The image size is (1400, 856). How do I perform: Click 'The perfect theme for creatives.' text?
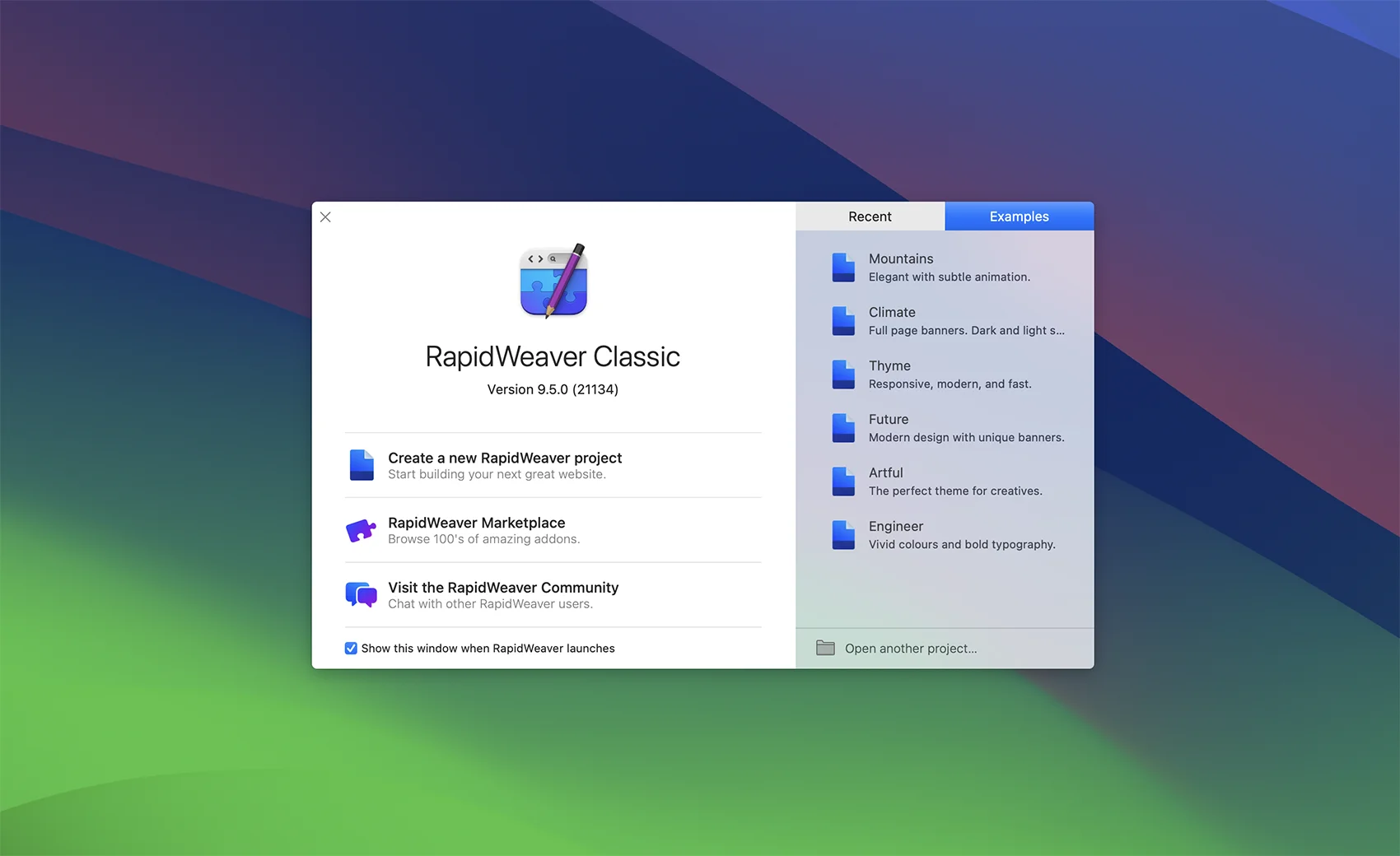point(955,491)
